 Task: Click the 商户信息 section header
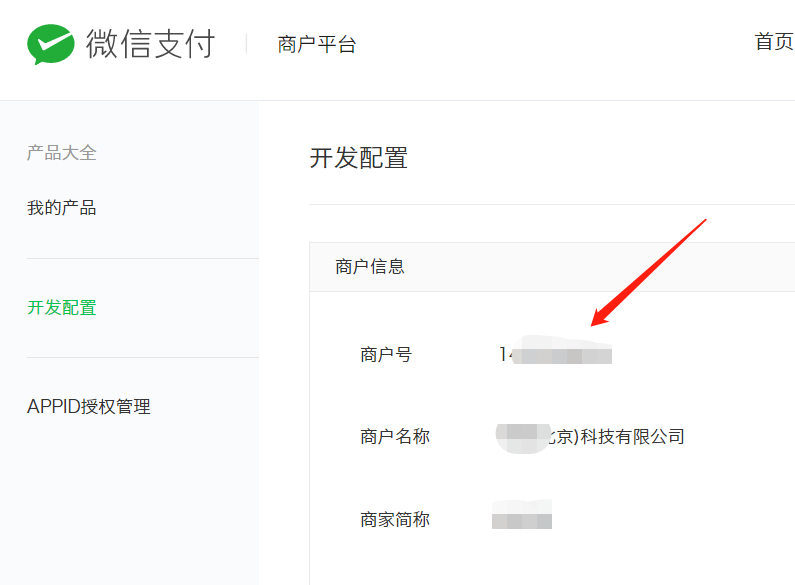click(370, 267)
